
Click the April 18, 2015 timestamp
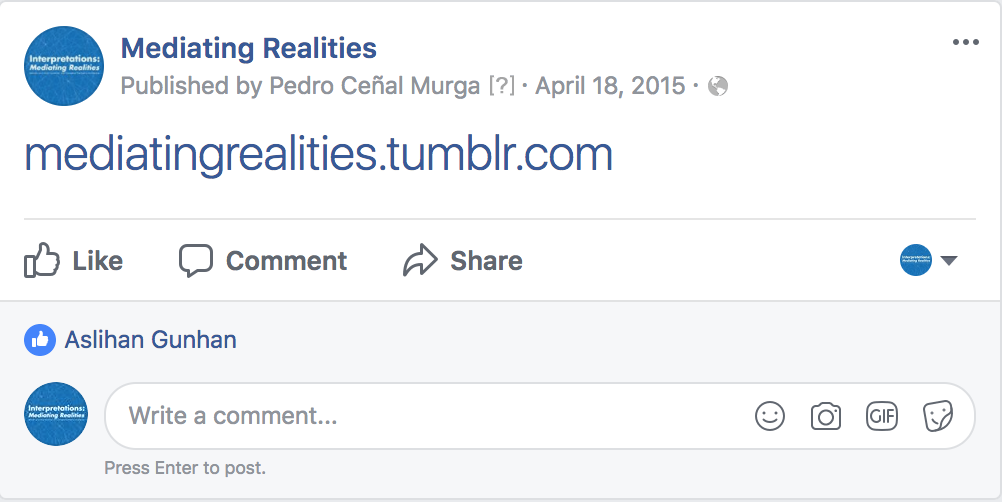click(x=610, y=86)
